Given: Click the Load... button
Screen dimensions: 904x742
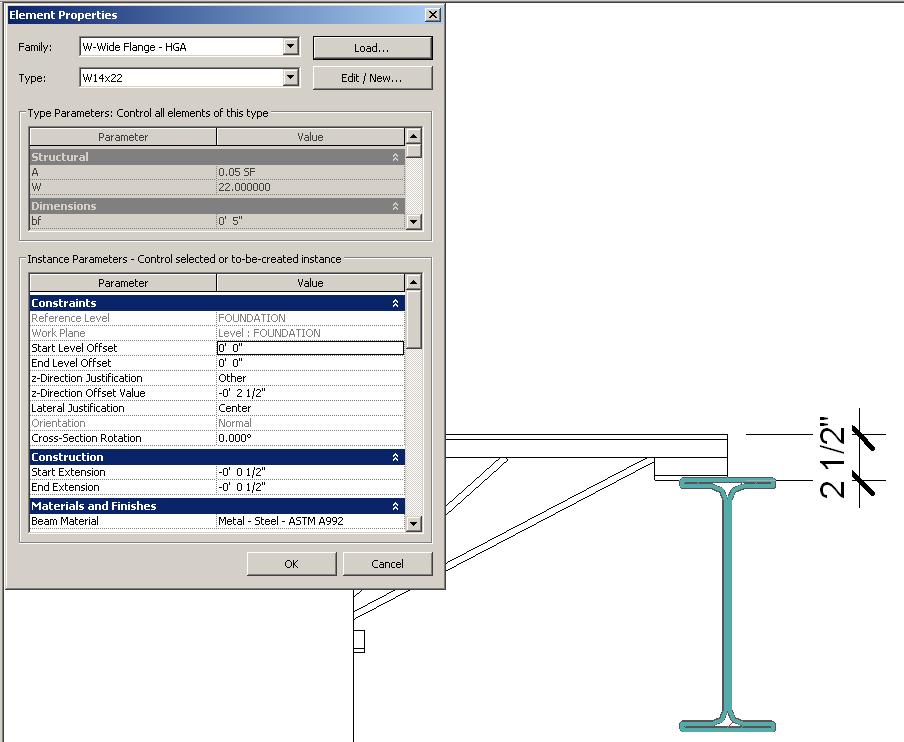Looking at the screenshot, I should pos(372,48).
